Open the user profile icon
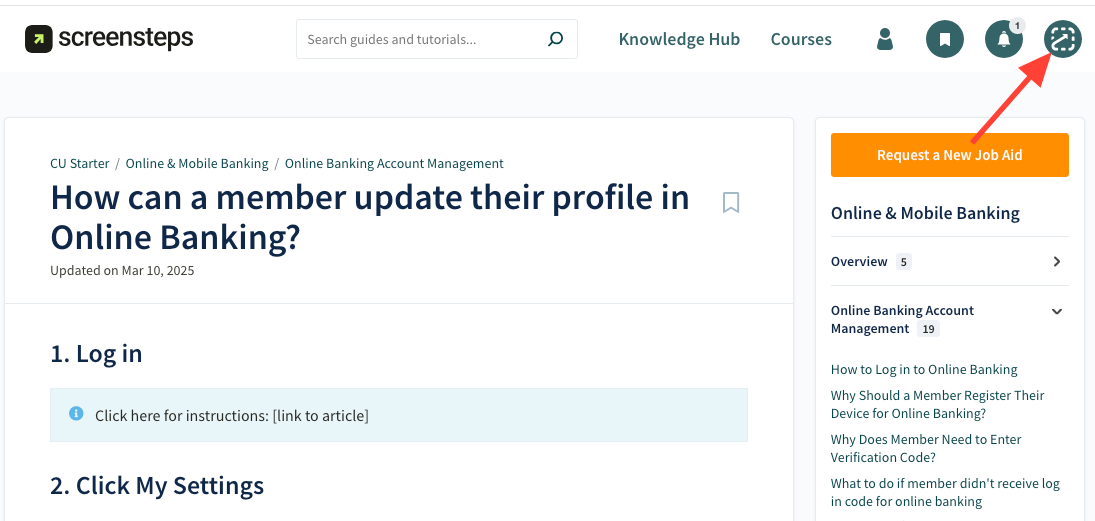This screenshot has height=521, width=1095. pyautogui.click(x=885, y=39)
